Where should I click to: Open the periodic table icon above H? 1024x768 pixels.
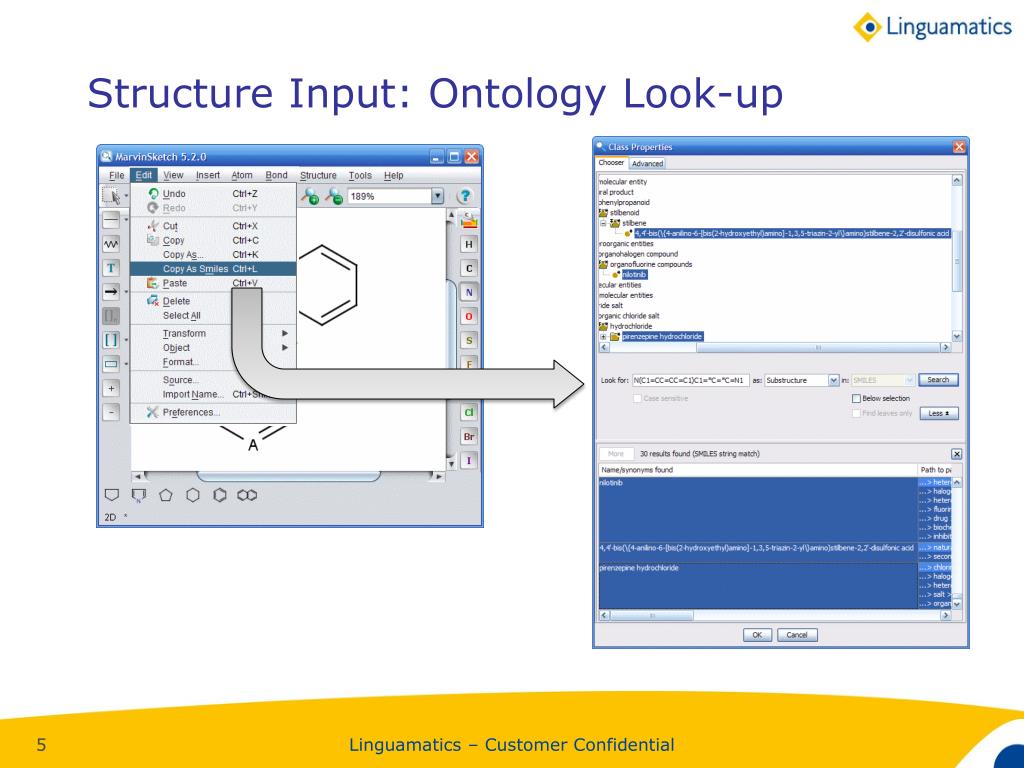coord(468,221)
